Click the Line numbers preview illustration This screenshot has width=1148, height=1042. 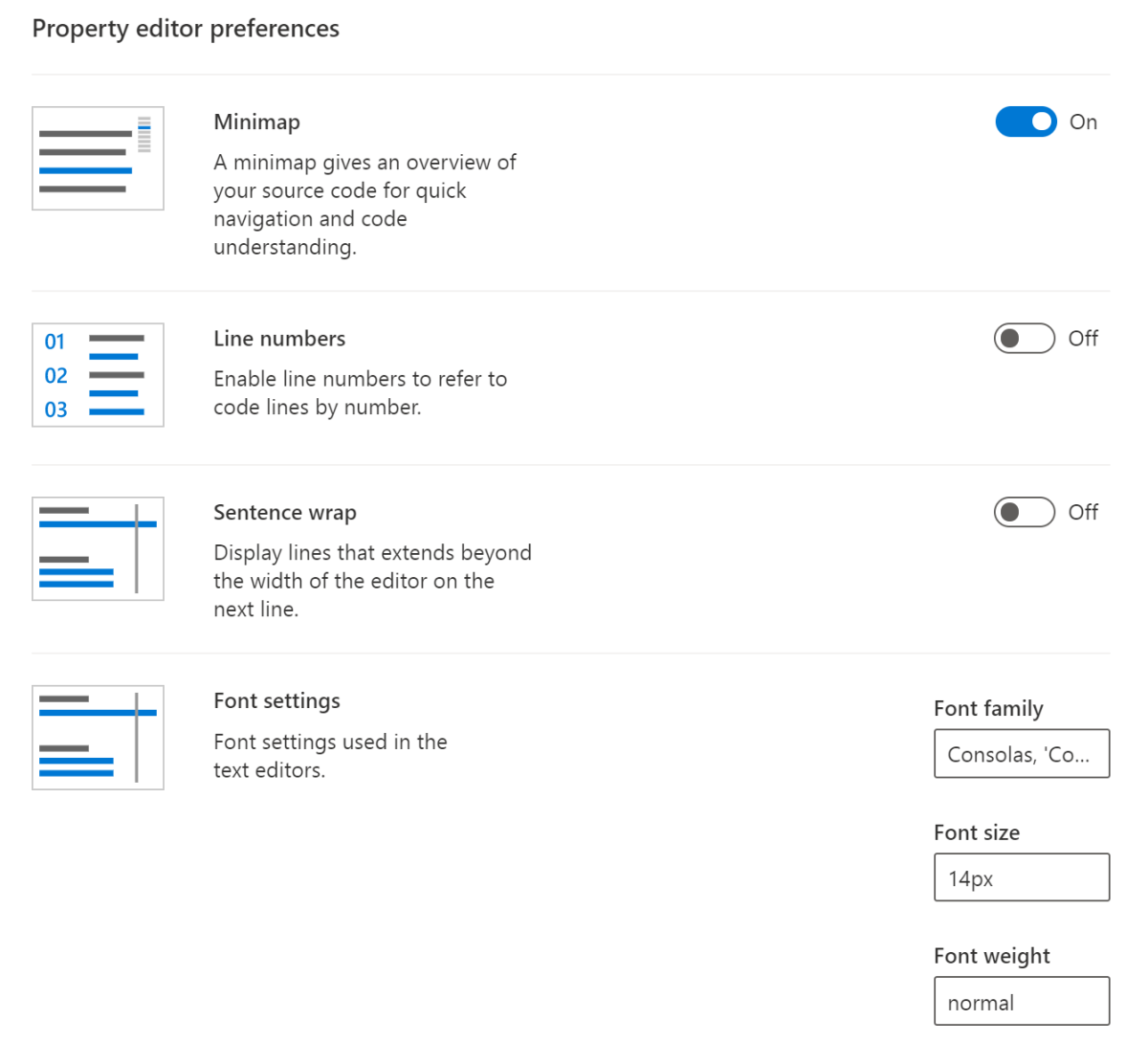click(98, 375)
